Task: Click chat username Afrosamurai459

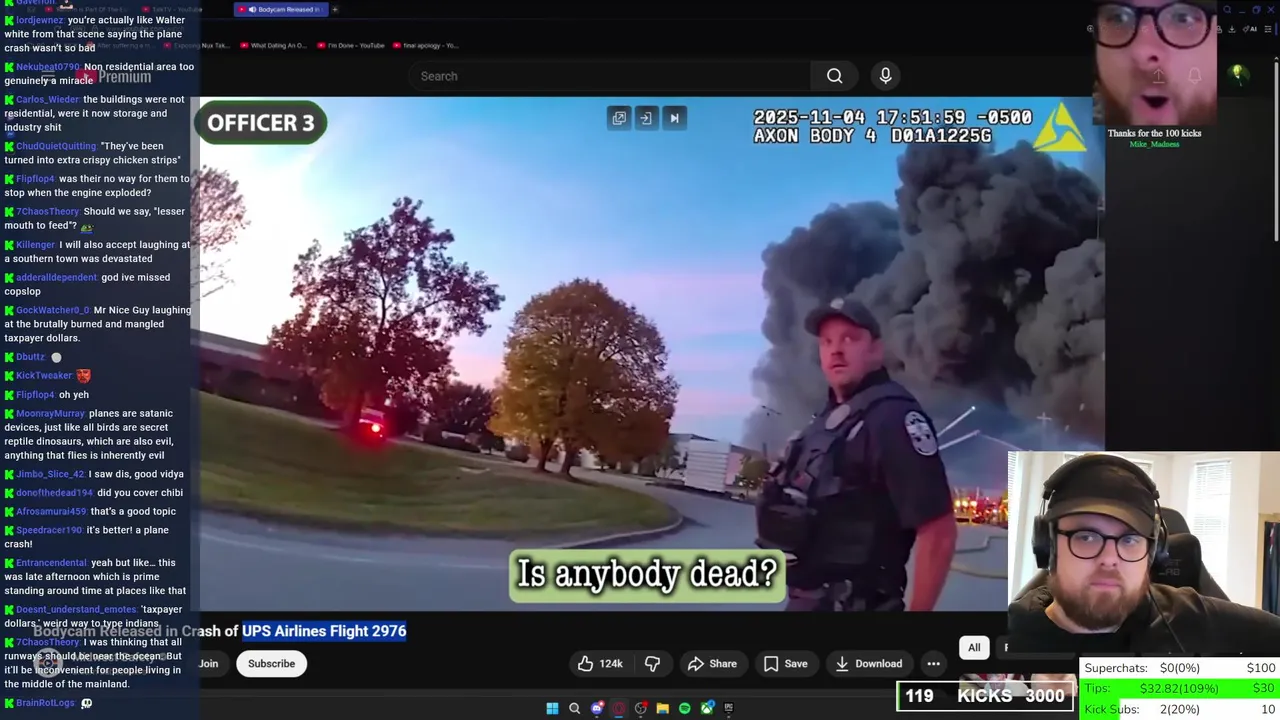Action: pos(52,512)
